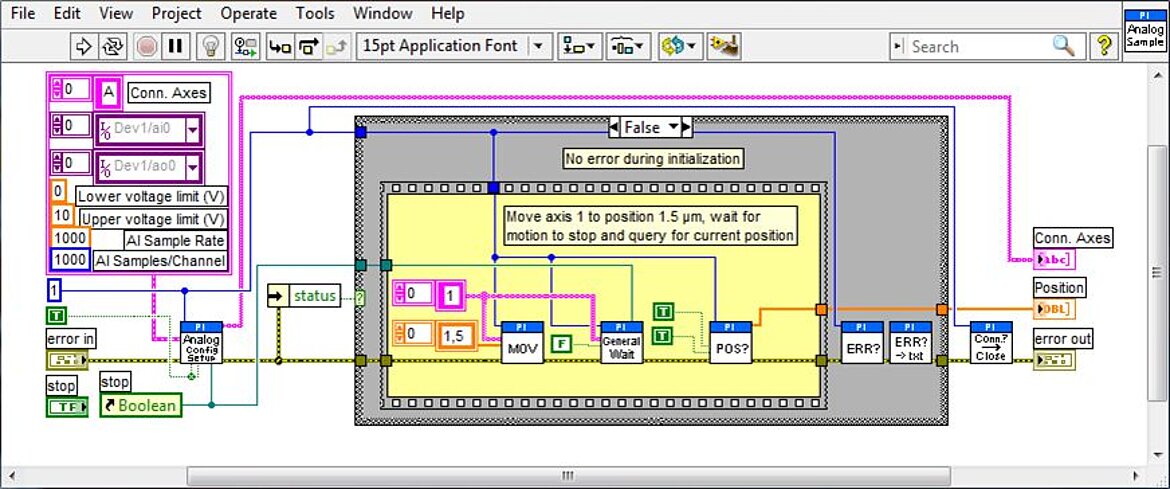1170x489 pixels.
Task: Open the Operate menu
Action: [248, 13]
